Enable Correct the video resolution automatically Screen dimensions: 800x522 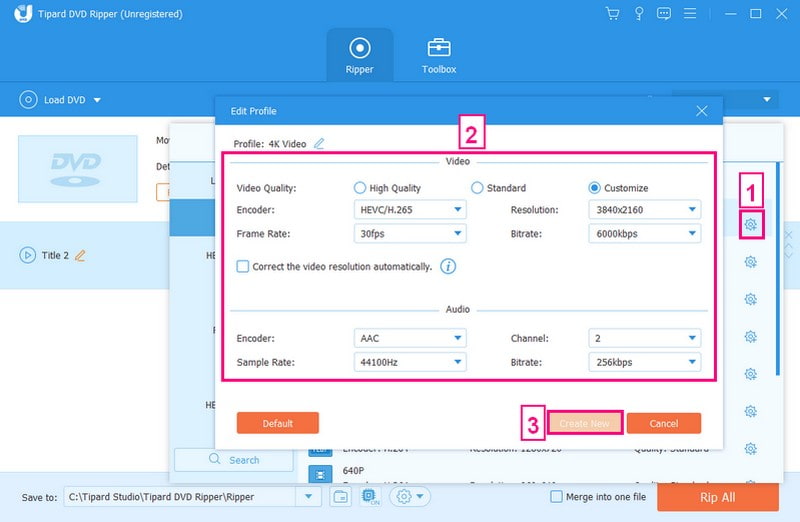point(242,267)
